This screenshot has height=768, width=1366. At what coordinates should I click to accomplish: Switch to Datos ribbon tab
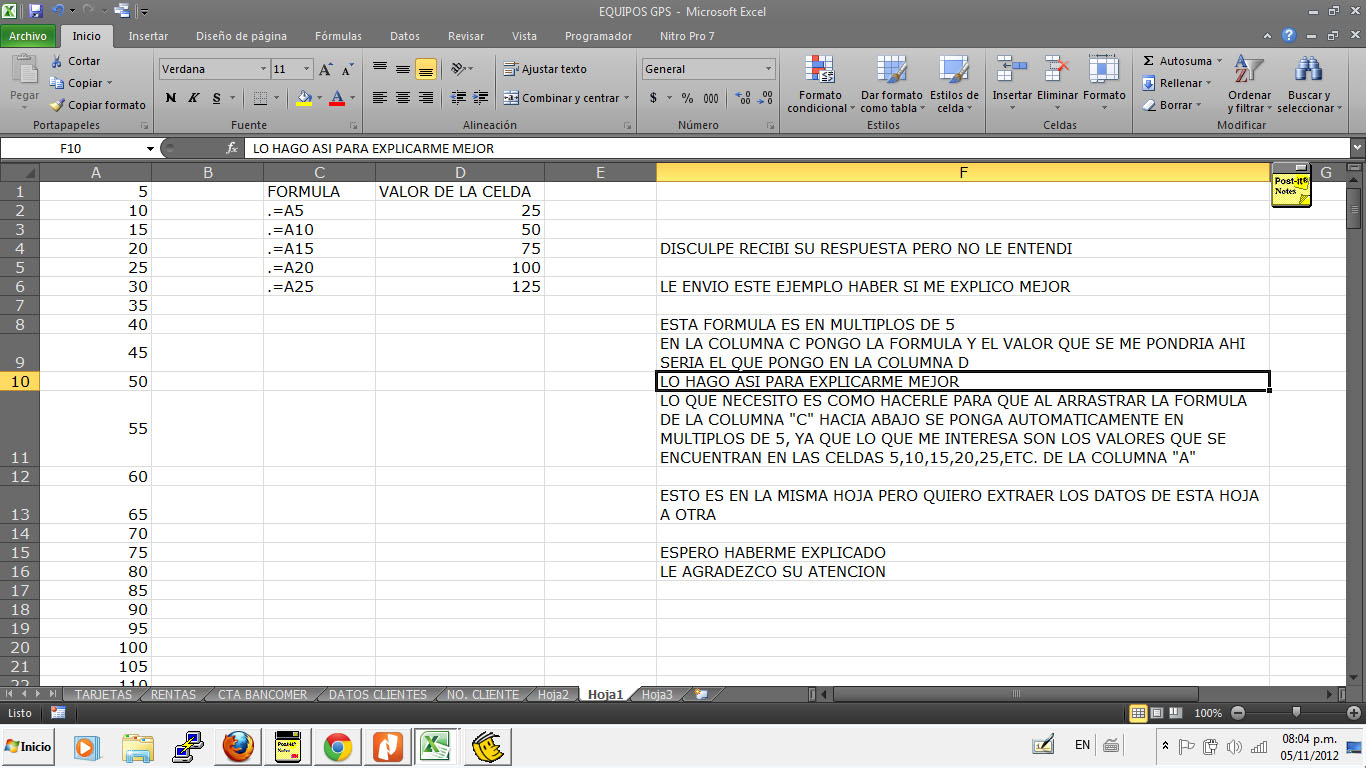[405, 36]
